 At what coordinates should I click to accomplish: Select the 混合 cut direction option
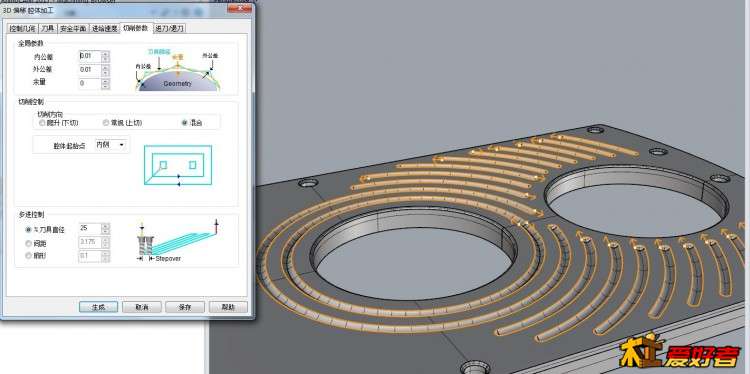[192, 123]
